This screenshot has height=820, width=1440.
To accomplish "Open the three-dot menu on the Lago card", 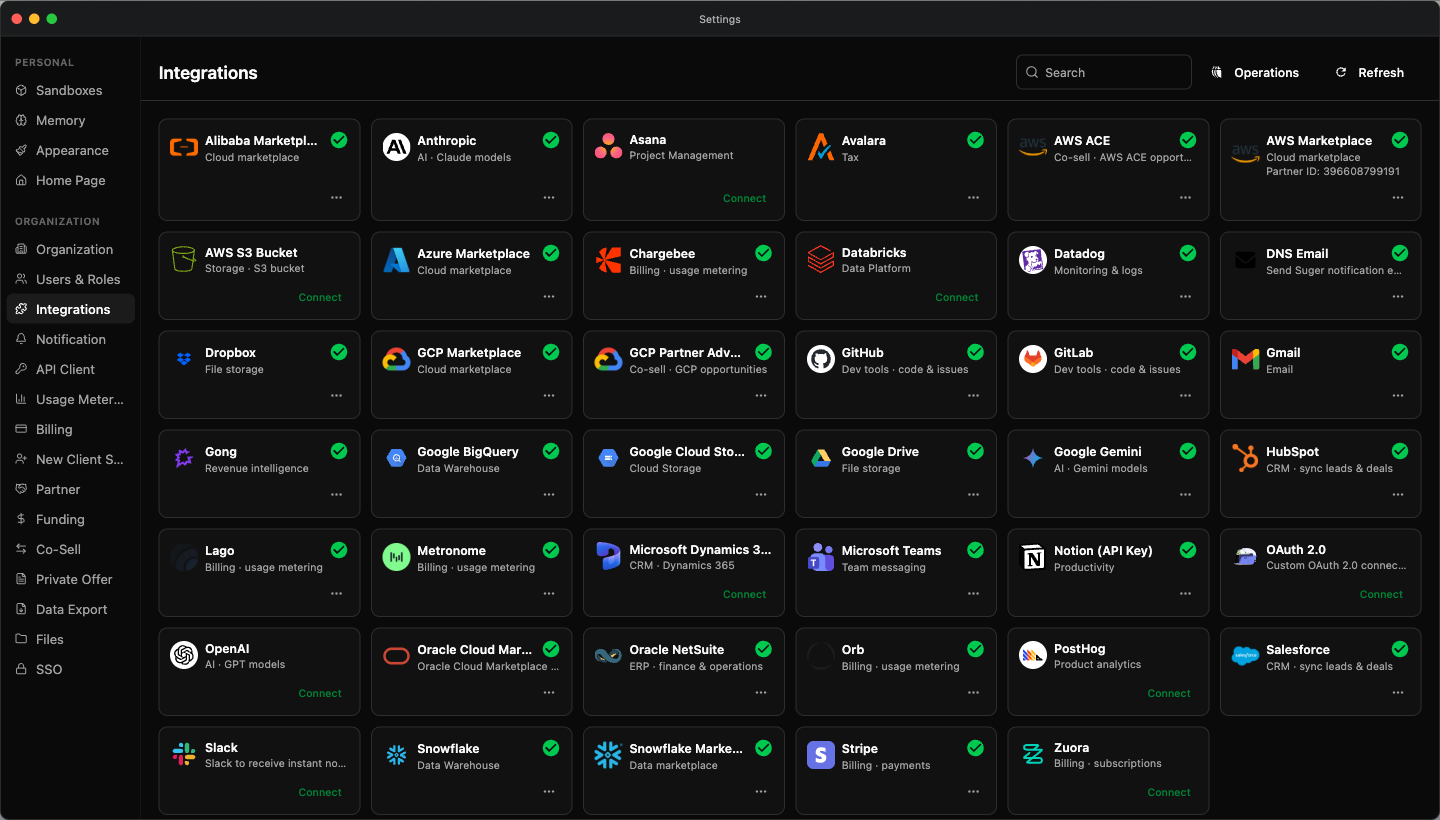I will tap(337, 594).
